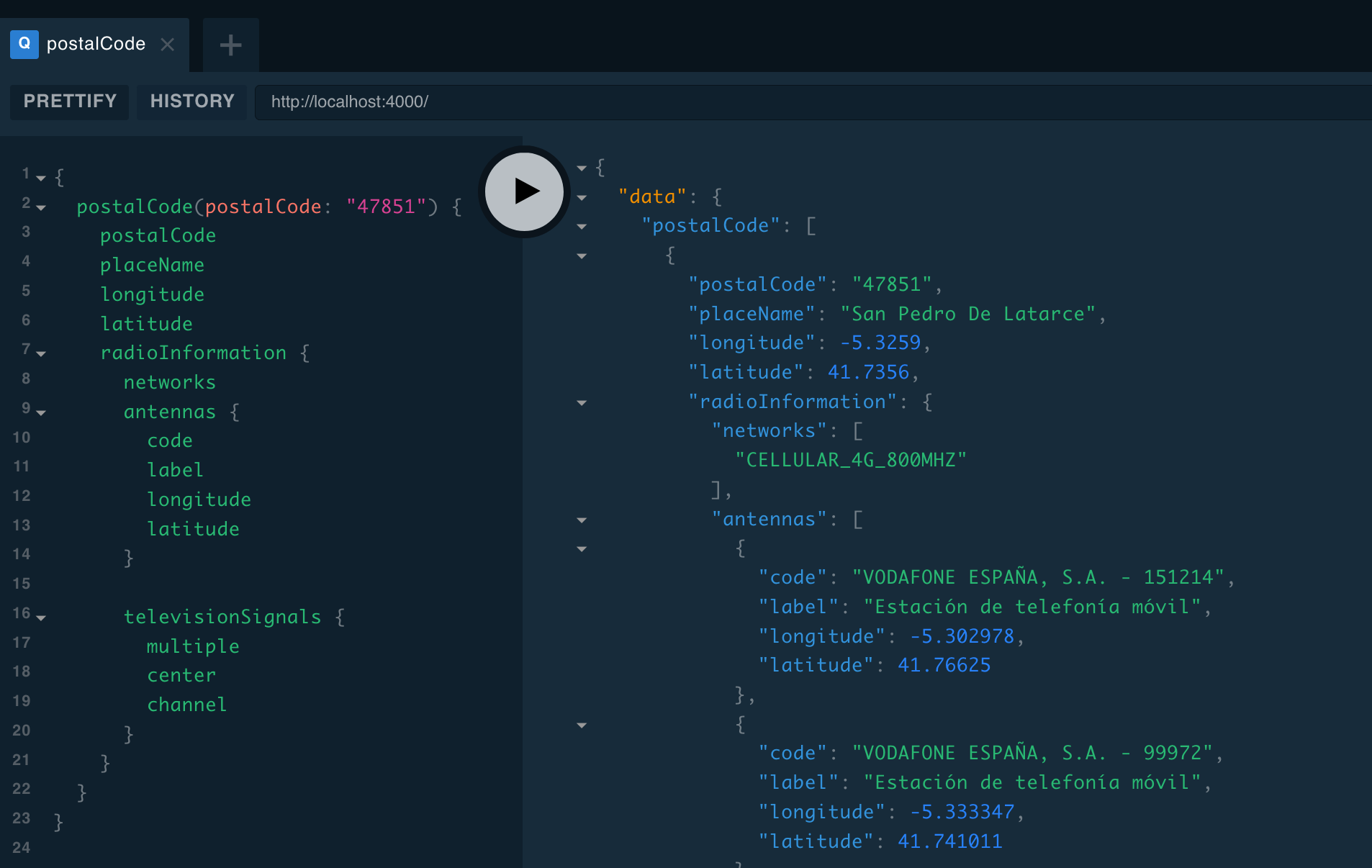Open a new tab with the plus icon
Viewport: 1372px width, 868px height.
pyautogui.click(x=230, y=45)
